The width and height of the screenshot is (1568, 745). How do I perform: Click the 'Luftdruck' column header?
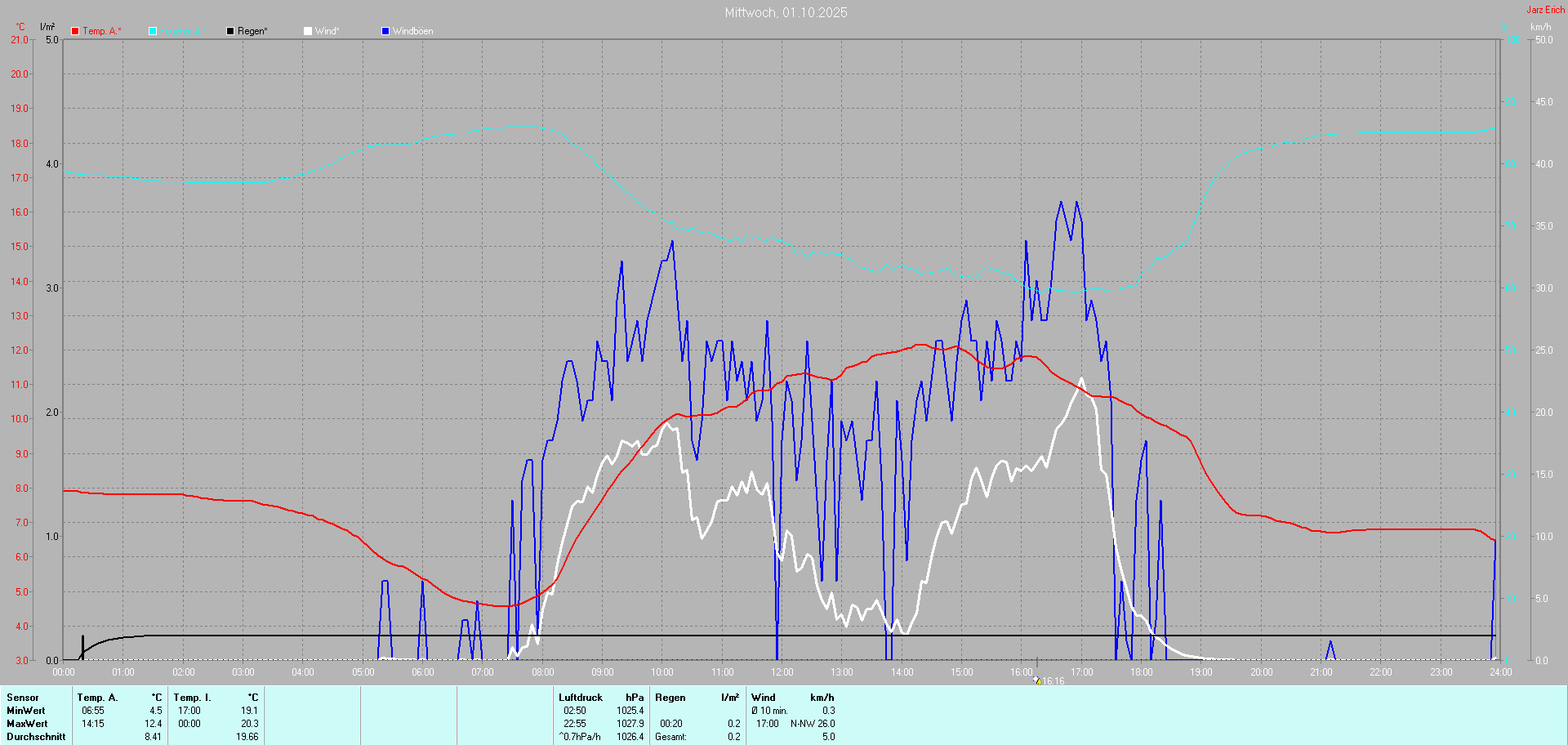581,698
